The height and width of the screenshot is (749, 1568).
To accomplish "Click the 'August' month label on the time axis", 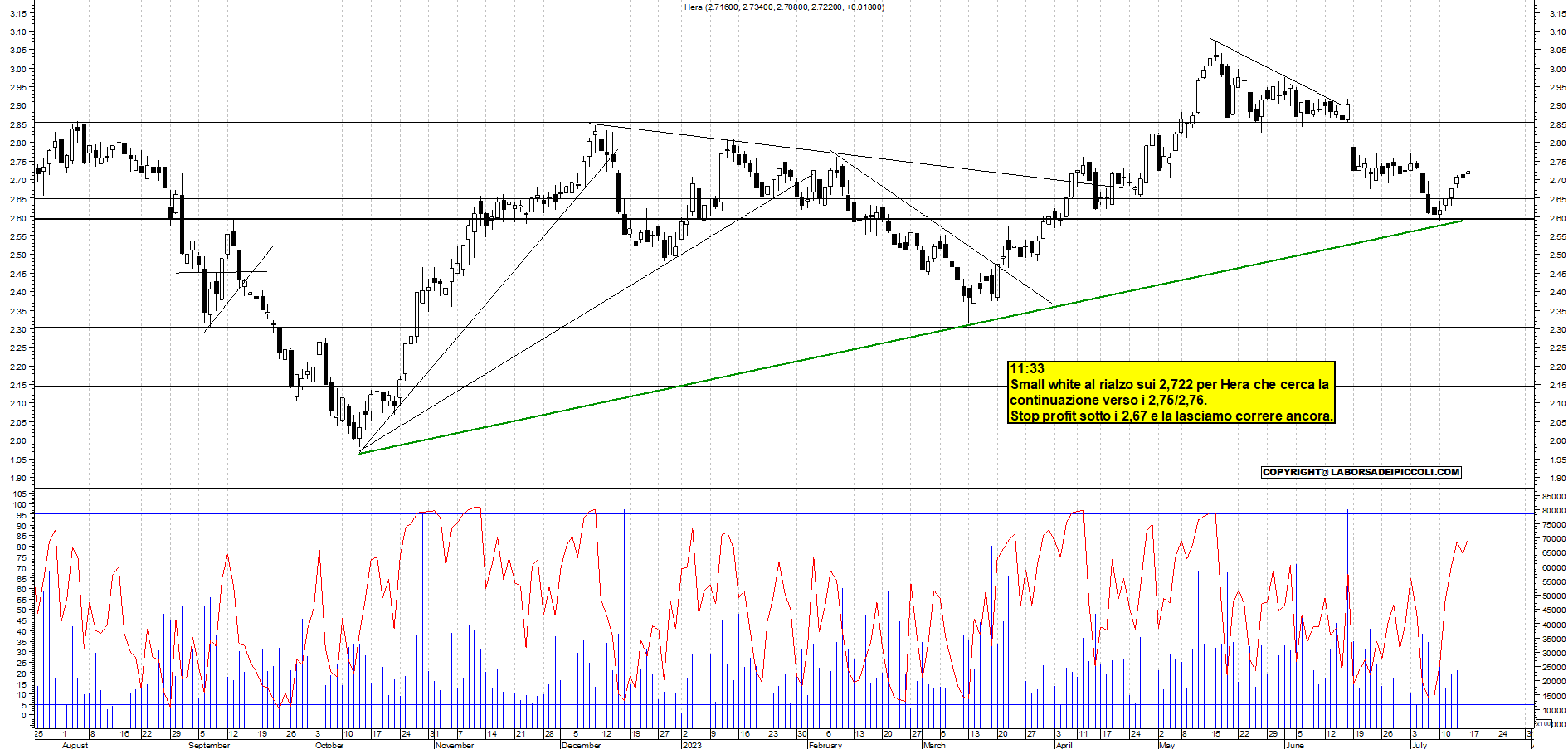I will 75,745.
